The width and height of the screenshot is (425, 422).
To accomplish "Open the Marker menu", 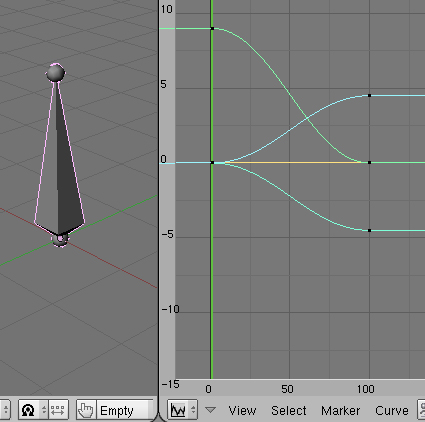I will pos(340,410).
